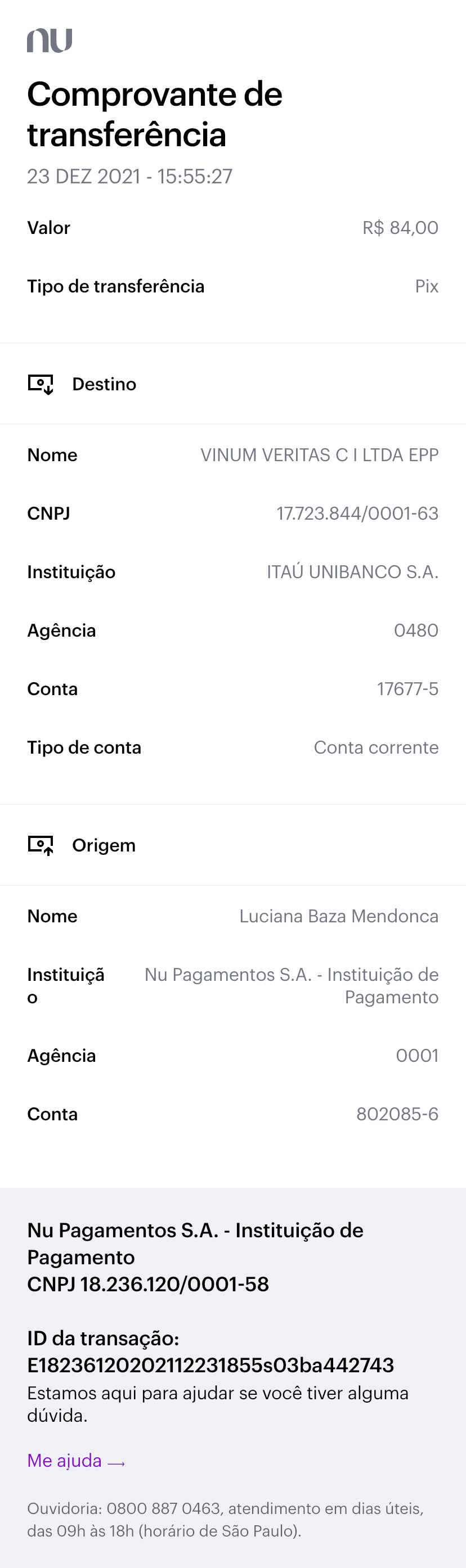466x1568 pixels.
Task: Click the date 23 DEZ 2021 timestamp
Action: pos(130,177)
